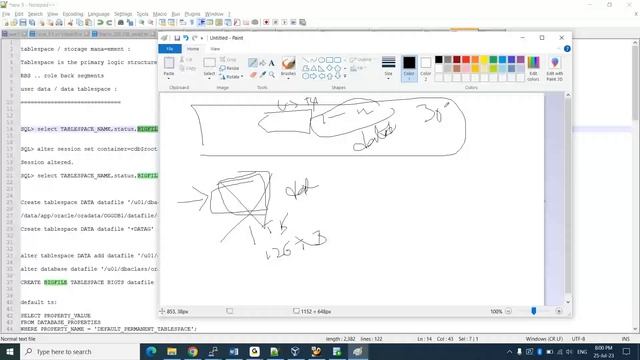Image resolution: width=640 pixels, height=360 pixels.
Task: Select the Rectangle shape in Paint's Shapes gallery
Action: pos(329,60)
